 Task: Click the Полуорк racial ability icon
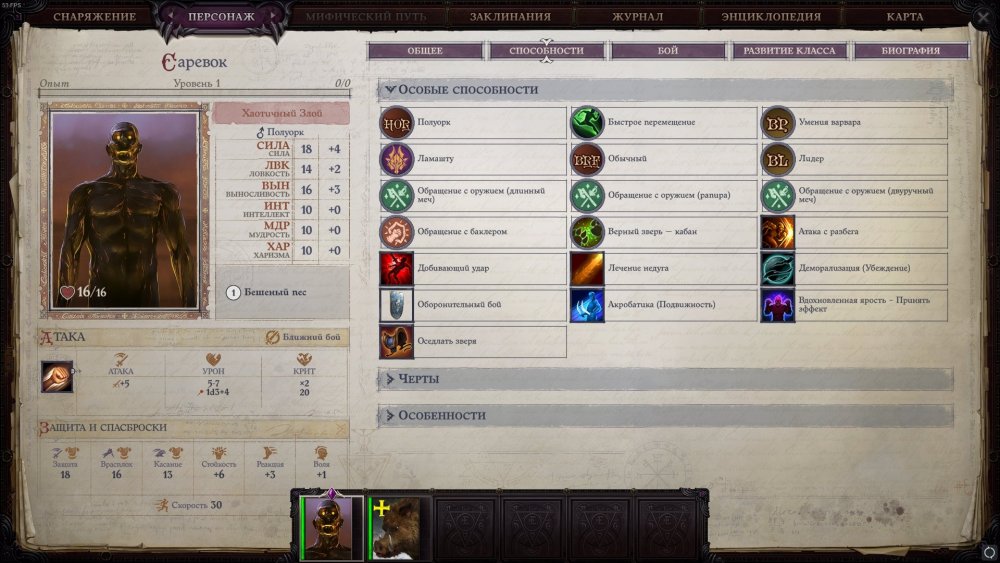pos(396,123)
